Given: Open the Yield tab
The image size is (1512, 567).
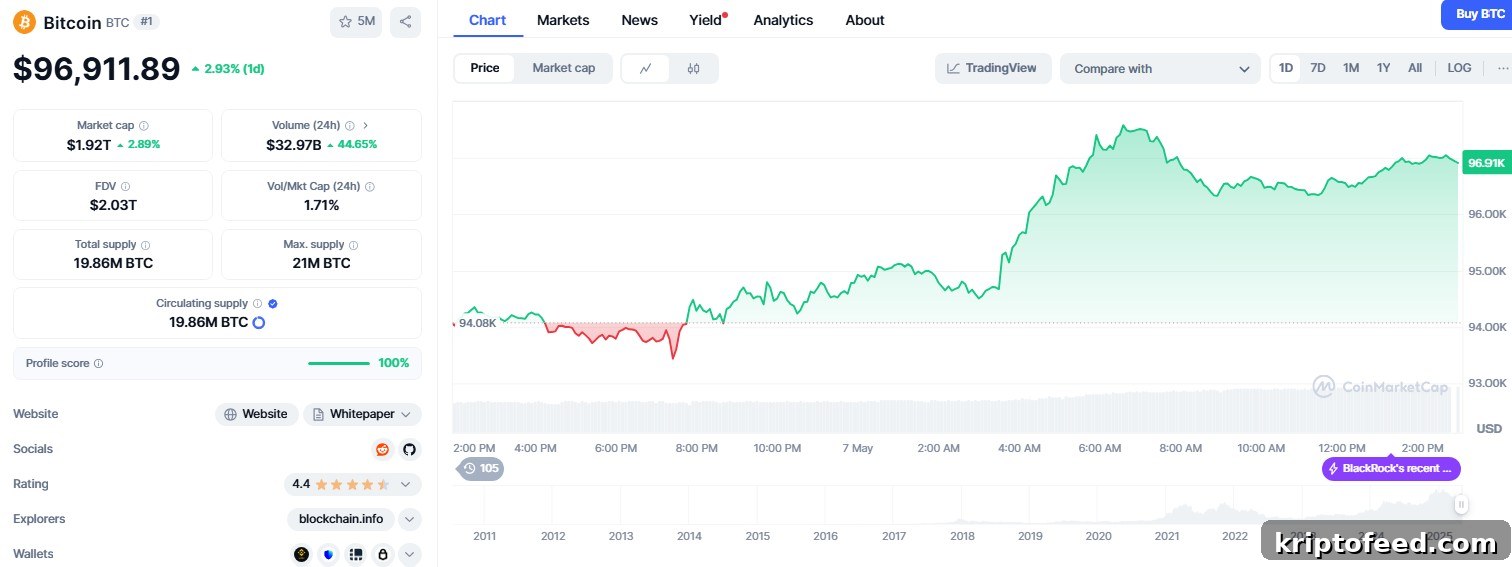Looking at the screenshot, I should pos(706,20).
